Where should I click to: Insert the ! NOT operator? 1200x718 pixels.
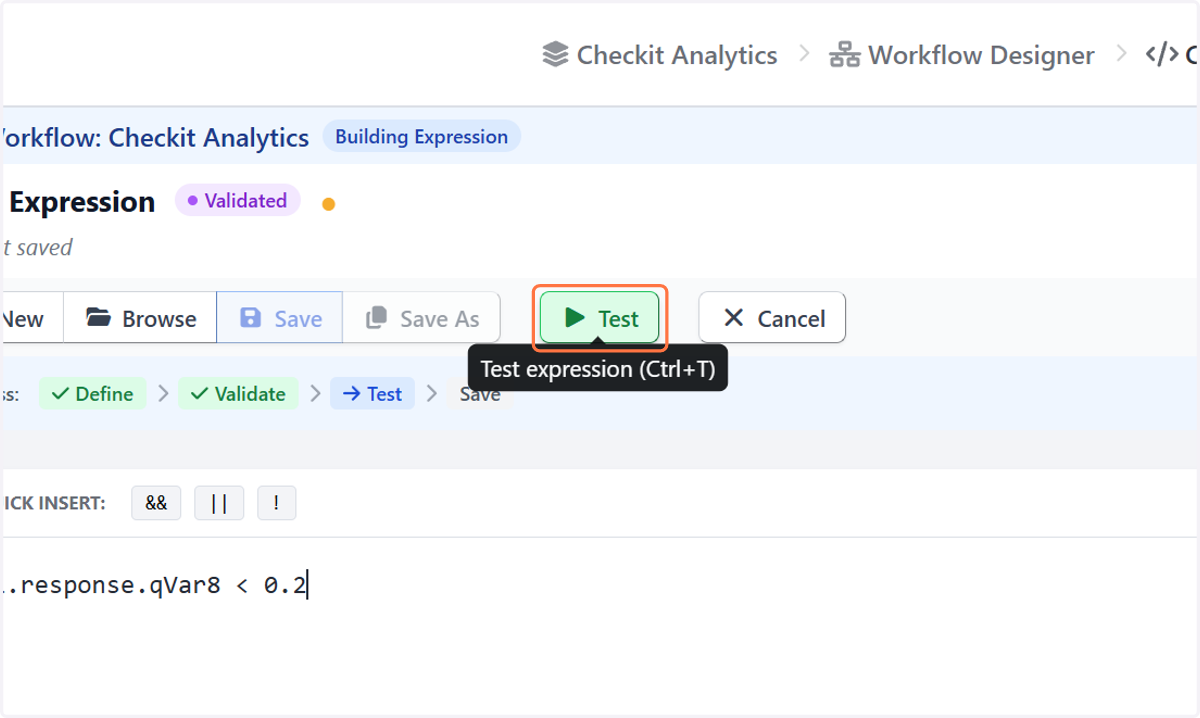coord(276,503)
